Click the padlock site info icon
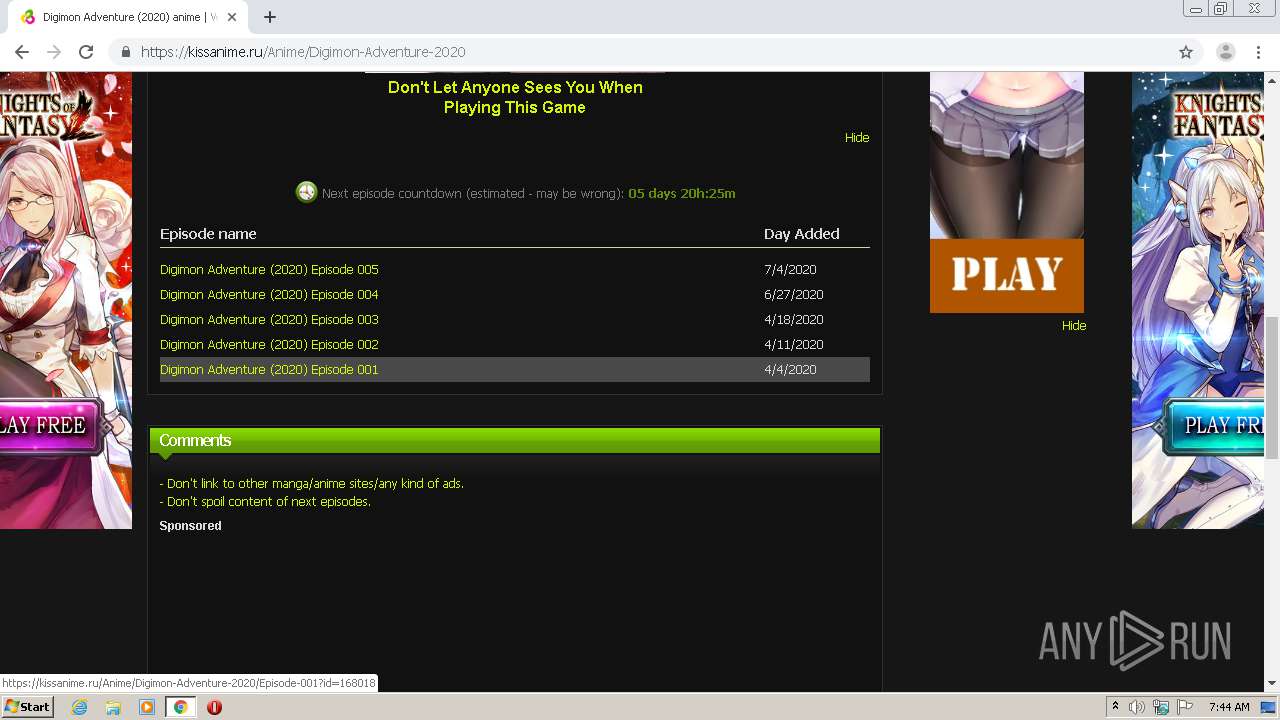Viewport: 1280px width, 720px height. (126, 52)
